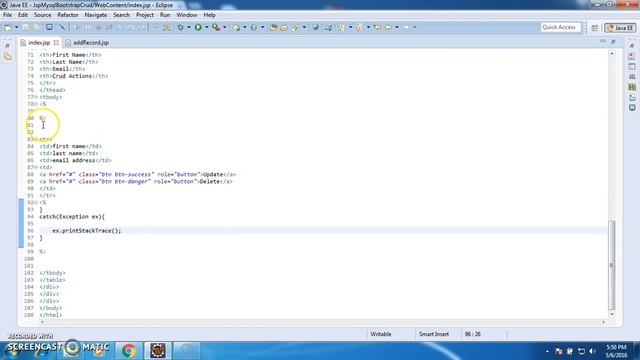This screenshot has height=360, width=640.
Task: Open the Search menu
Action: click(121, 15)
